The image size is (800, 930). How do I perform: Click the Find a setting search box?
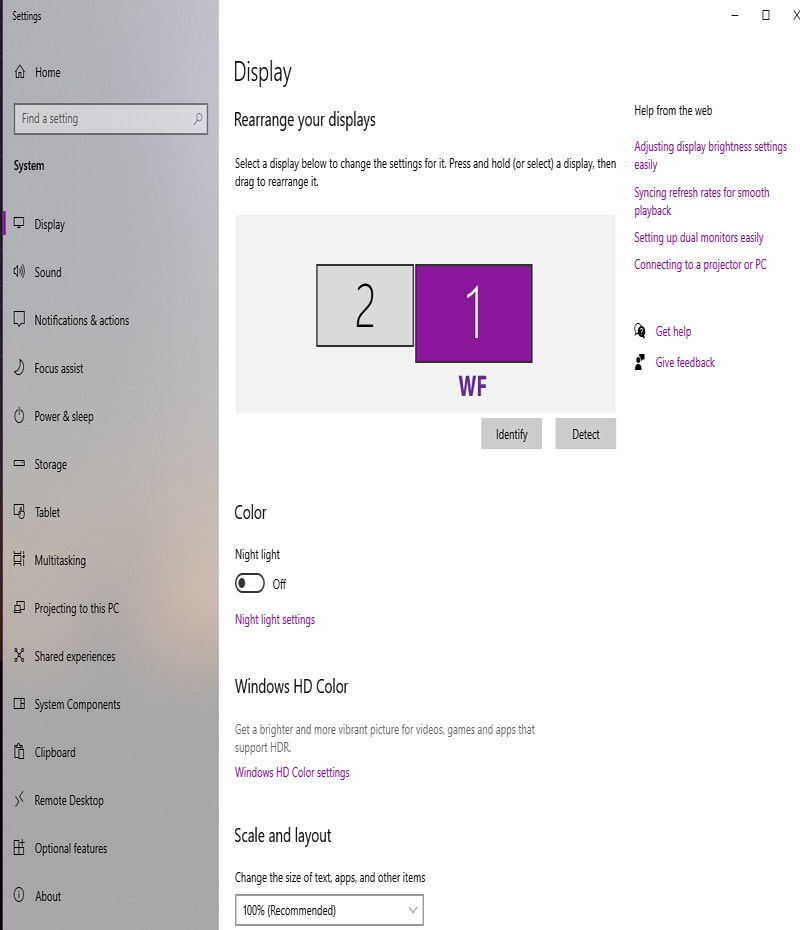[111, 119]
